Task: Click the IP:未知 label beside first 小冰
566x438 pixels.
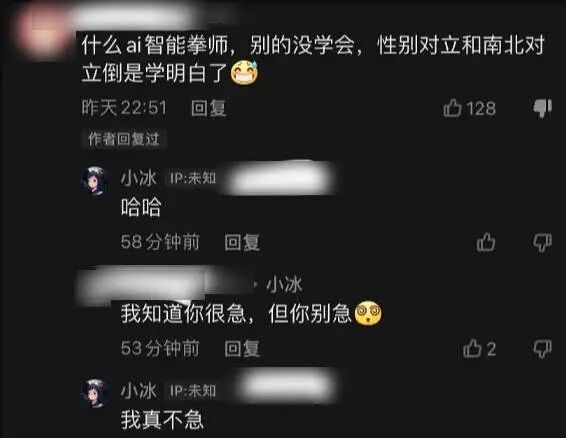Action: click(192, 178)
